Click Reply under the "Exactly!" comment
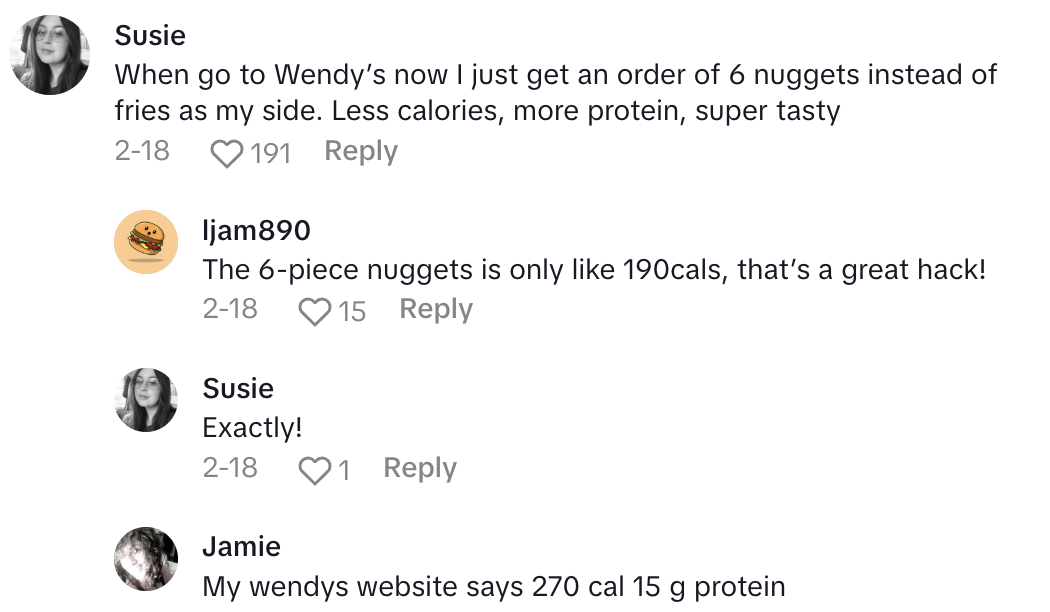Image resolution: width=1050 pixels, height=612 pixels. coord(420,468)
